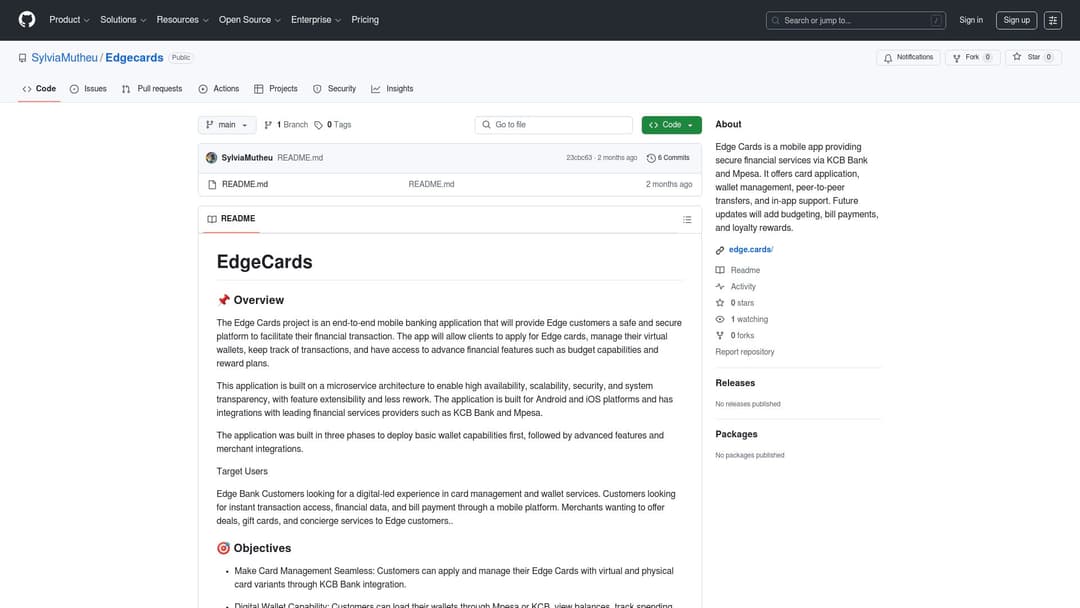Open the Enterprise dropdown menu
The width and height of the screenshot is (1080, 608).
[316, 20]
